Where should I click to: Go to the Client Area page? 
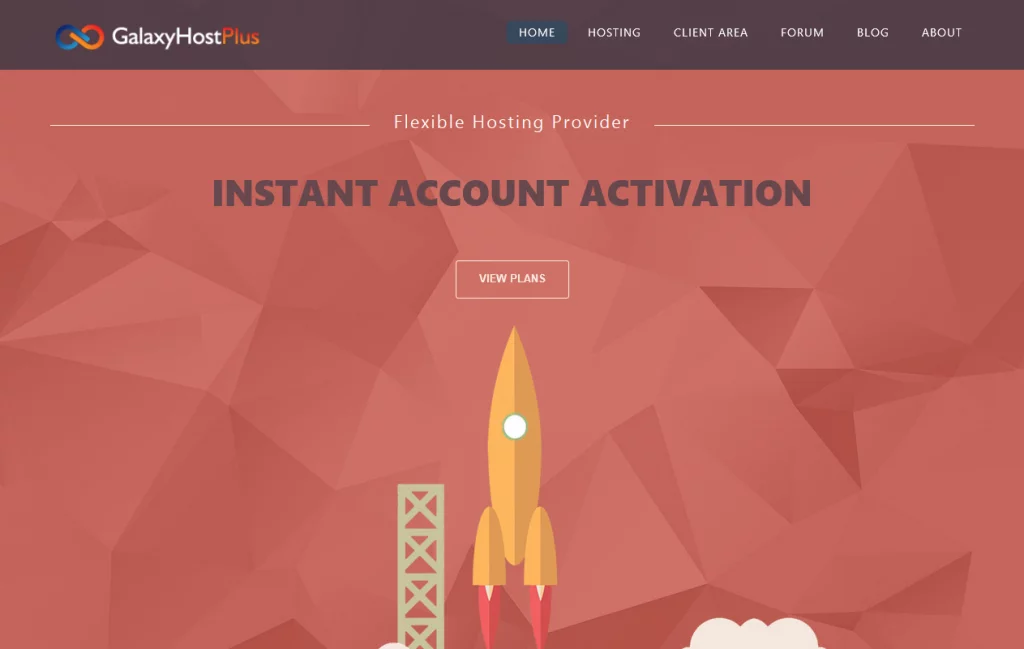pos(711,33)
